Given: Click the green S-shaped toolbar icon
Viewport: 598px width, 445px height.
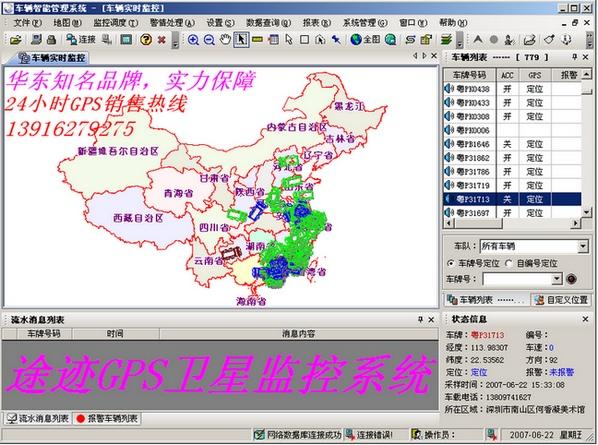Looking at the screenshot, I should (410, 39).
